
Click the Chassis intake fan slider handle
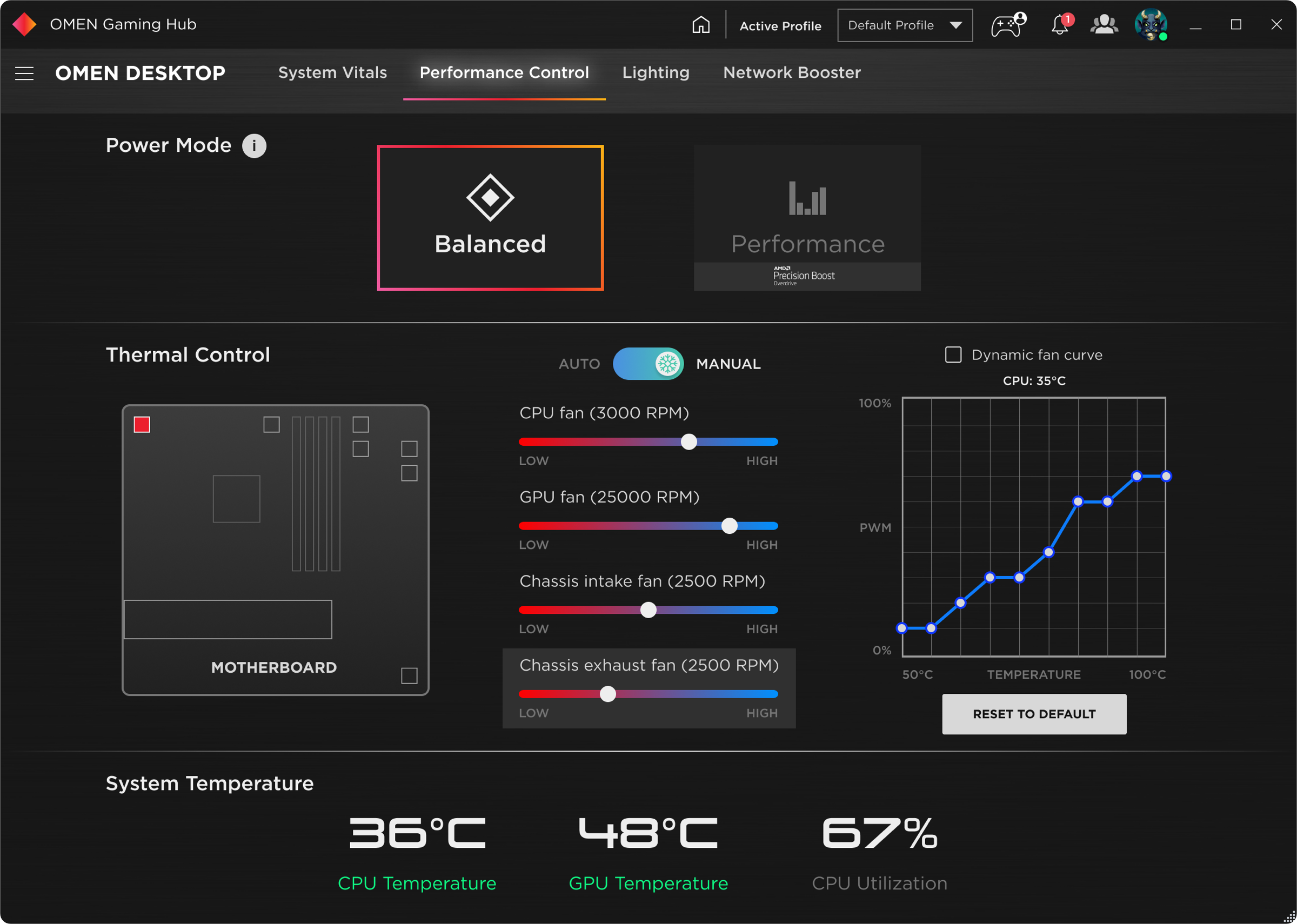(x=648, y=611)
